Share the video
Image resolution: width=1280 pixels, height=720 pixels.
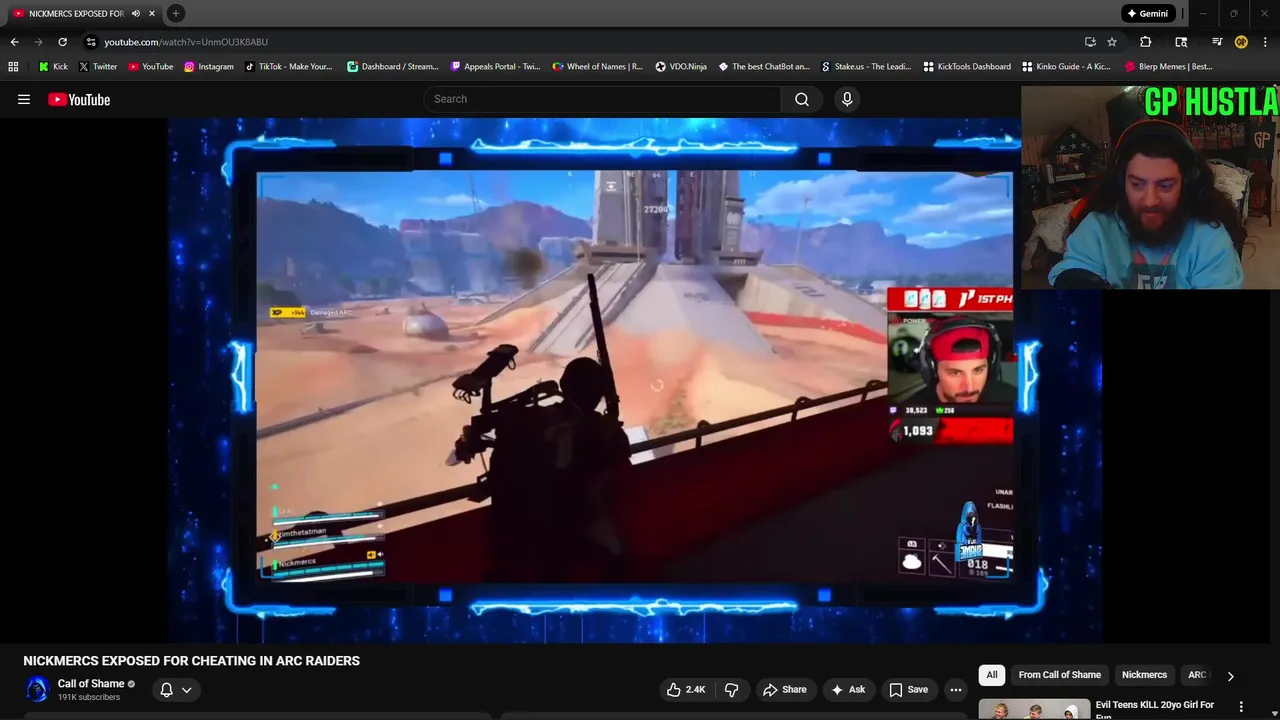coord(785,689)
